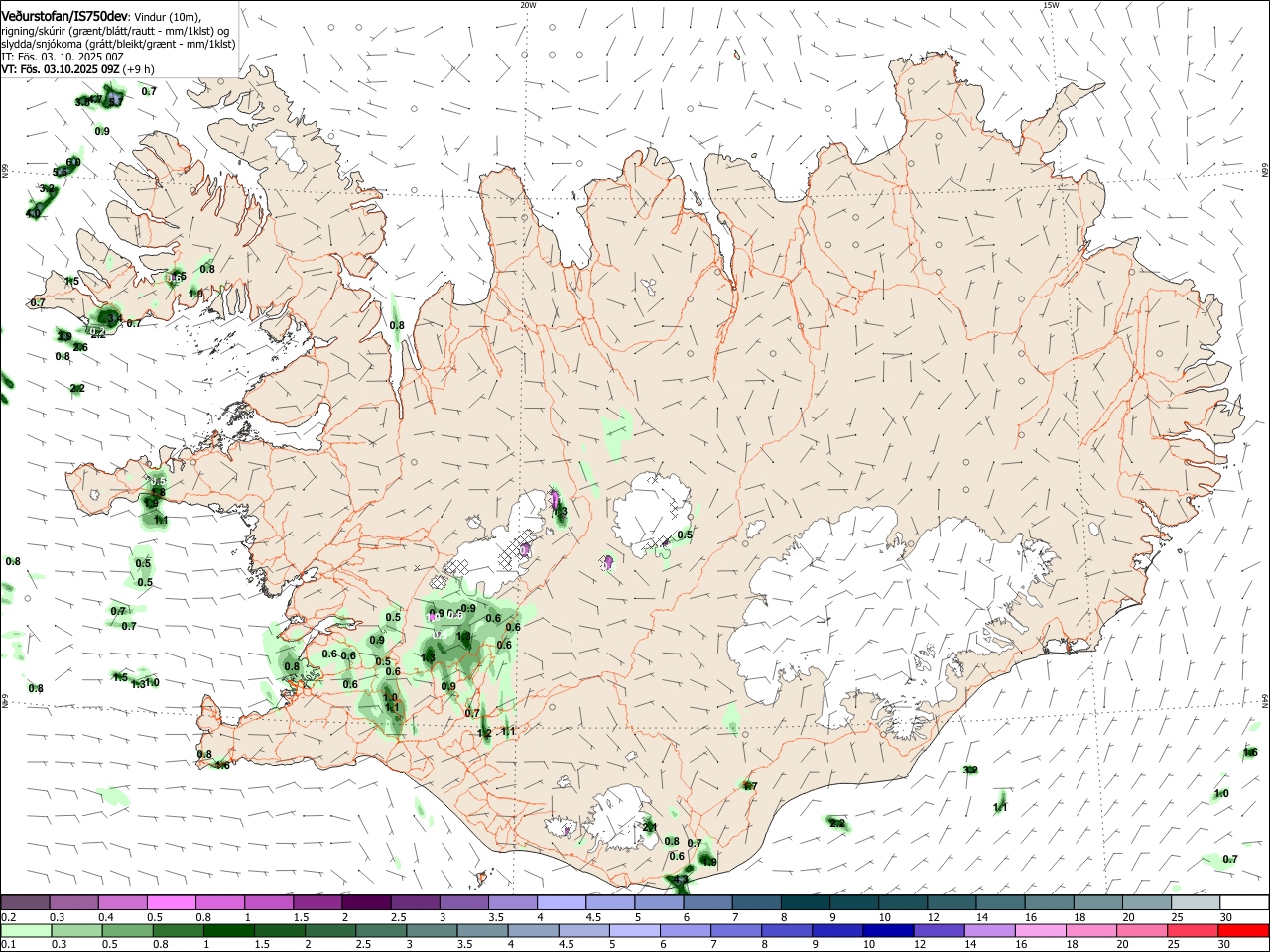Pick the top legend swatch labeled 0.4
The width and height of the screenshot is (1270, 952).
click(122, 902)
